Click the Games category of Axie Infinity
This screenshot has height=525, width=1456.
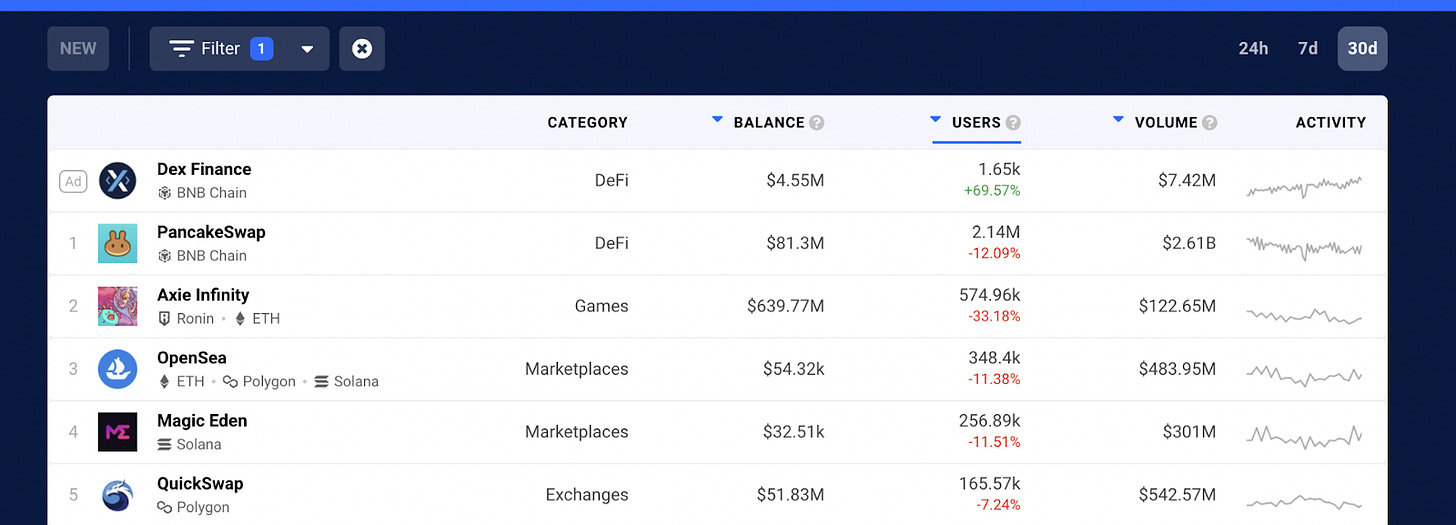pyautogui.click(x=602, y=306)
